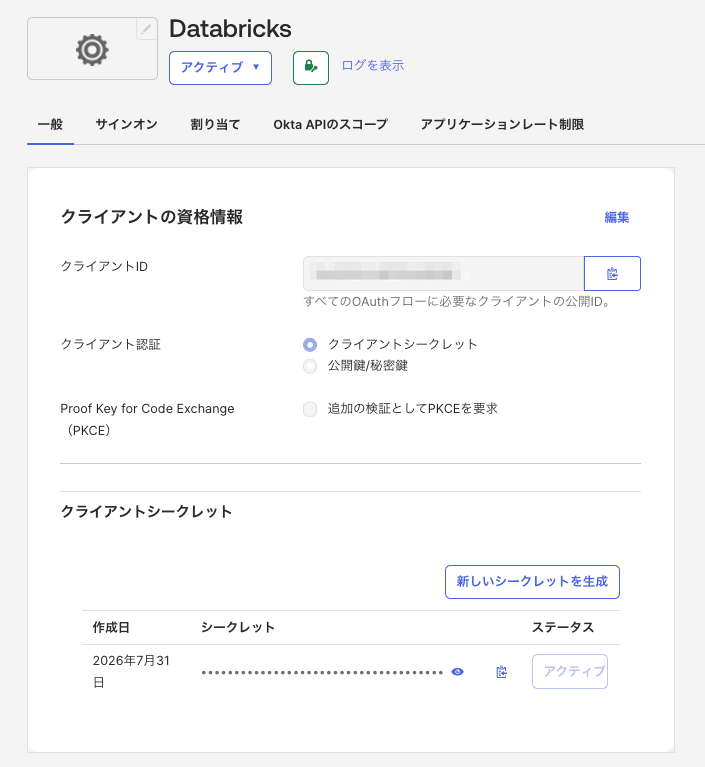Copy the client ID to clipboard

pos(612,273)
